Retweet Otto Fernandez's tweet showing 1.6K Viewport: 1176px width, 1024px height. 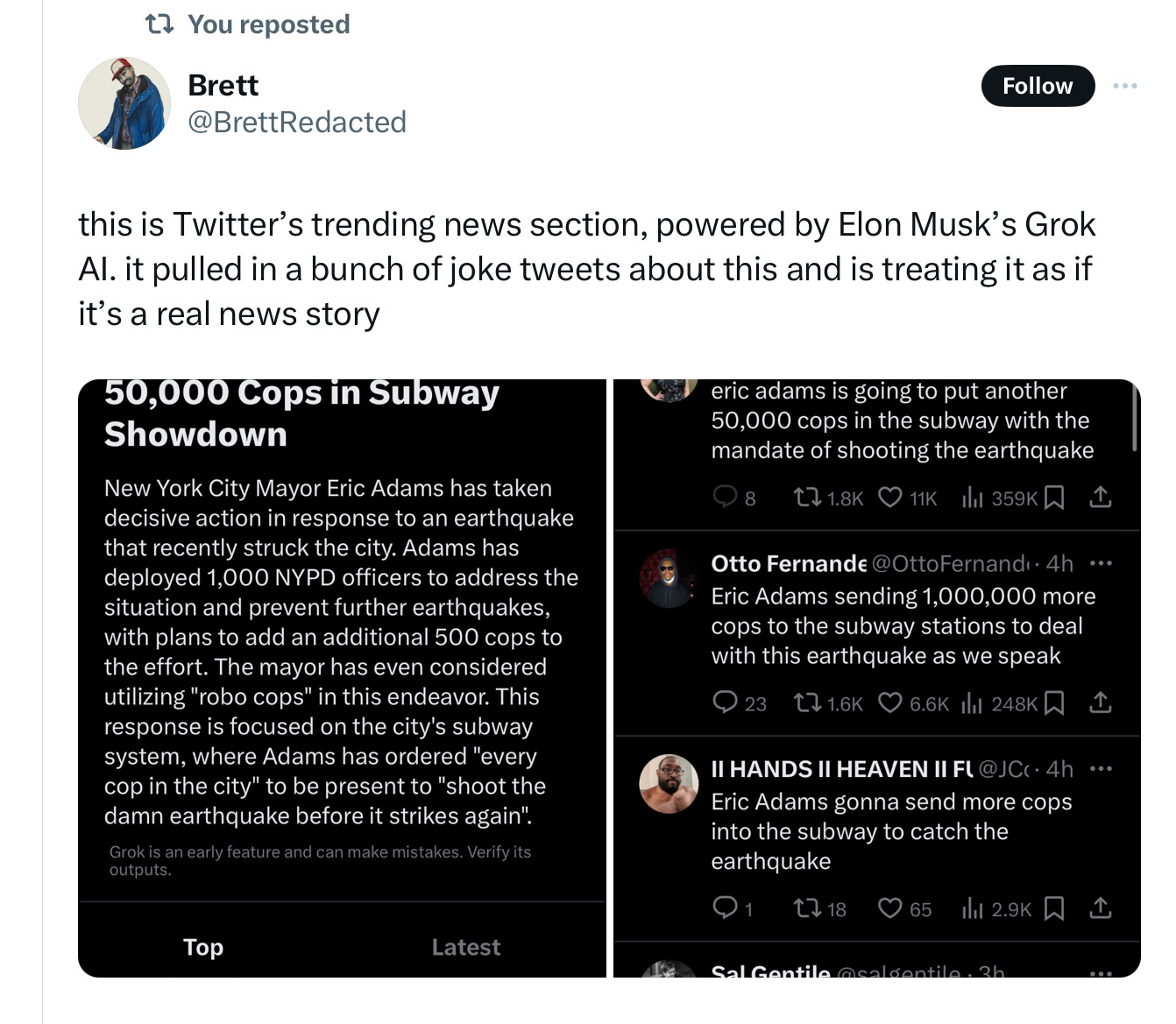click(x=805, y=703)
